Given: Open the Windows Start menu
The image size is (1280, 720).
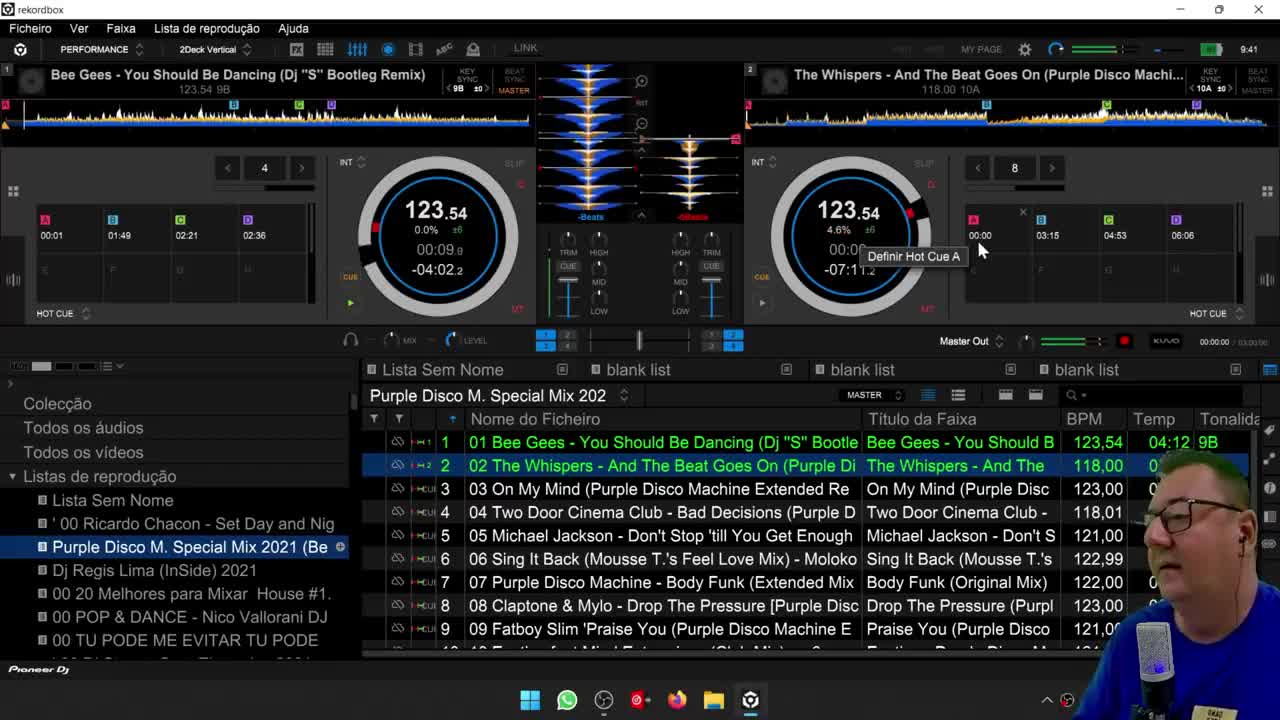Looking at the screenshot, I should click(x=530, y=700).
